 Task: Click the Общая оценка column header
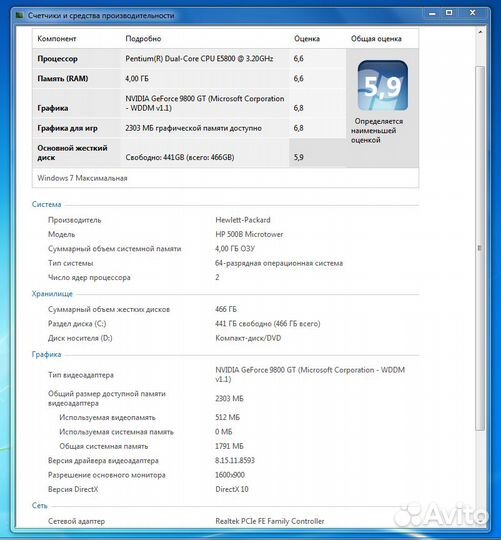(x=376, y=39)
